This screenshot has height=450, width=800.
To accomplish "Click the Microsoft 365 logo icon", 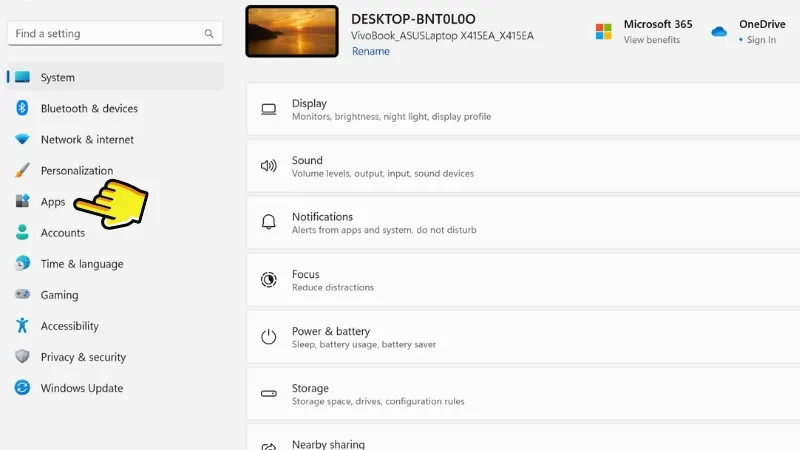I will click(603, 32).
